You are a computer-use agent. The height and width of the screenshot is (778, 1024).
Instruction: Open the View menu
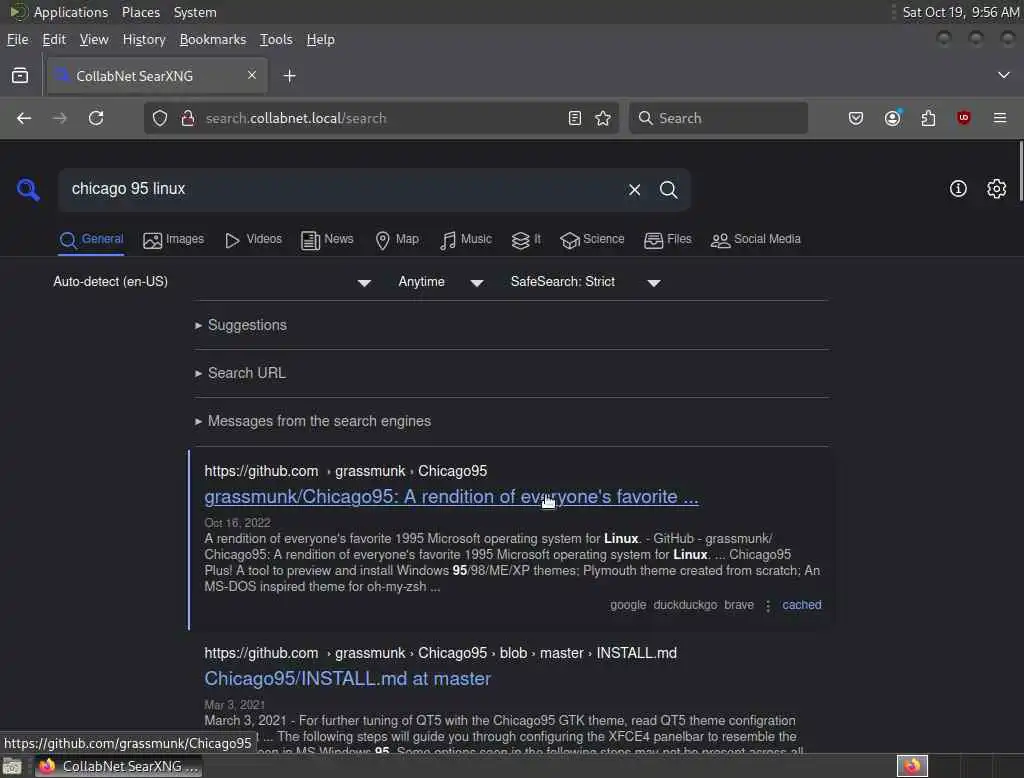[94, 39]
